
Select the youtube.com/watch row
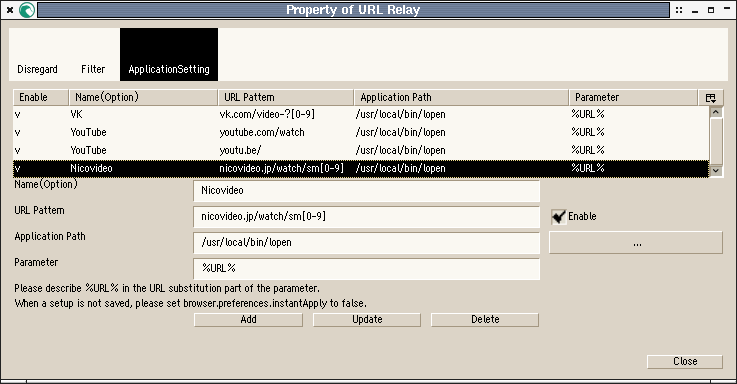pos(361,132)
